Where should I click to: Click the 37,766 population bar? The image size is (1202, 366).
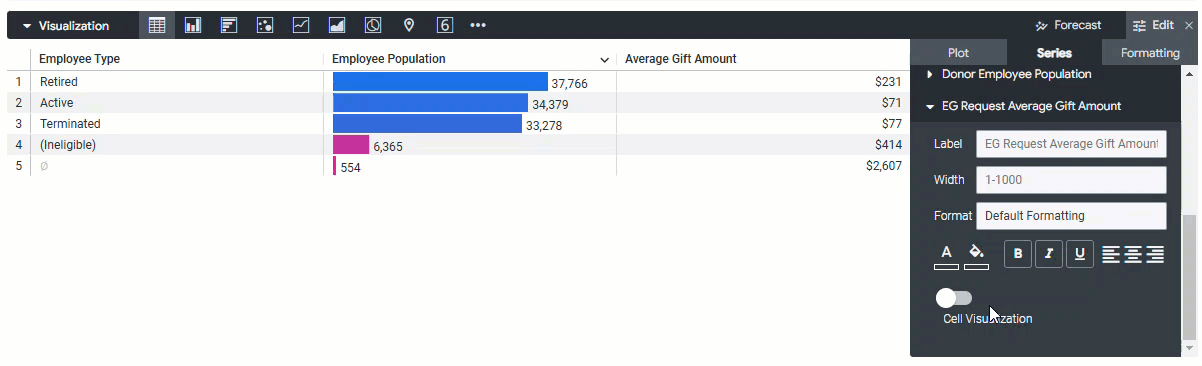440,82
